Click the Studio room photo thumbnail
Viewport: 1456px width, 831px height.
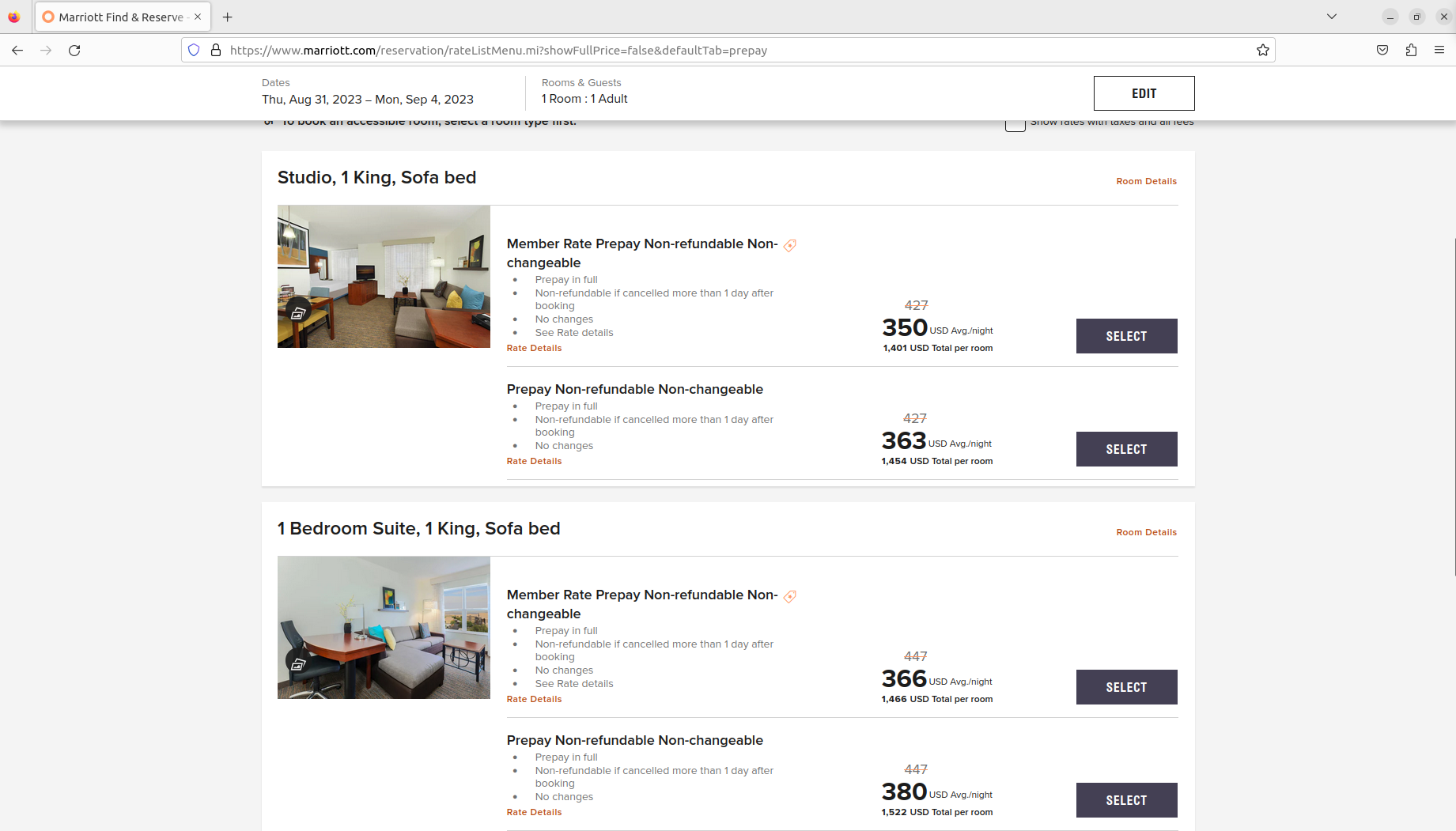(x=384, y=277)
